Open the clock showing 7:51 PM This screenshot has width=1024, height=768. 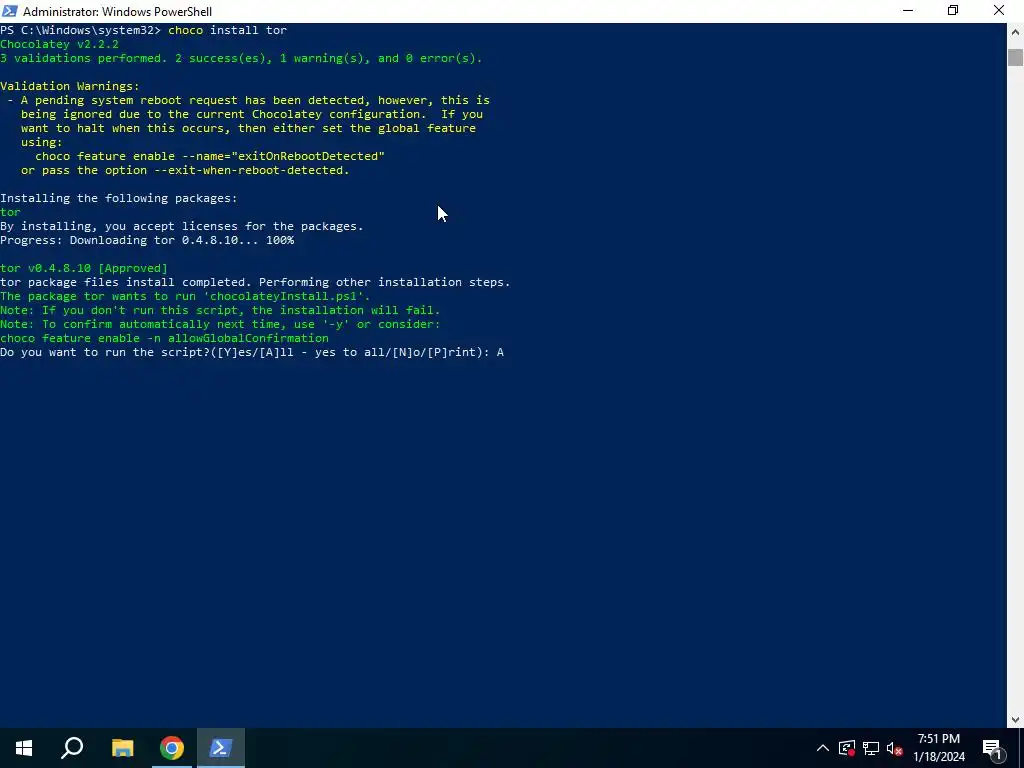(x=938, y=748)
